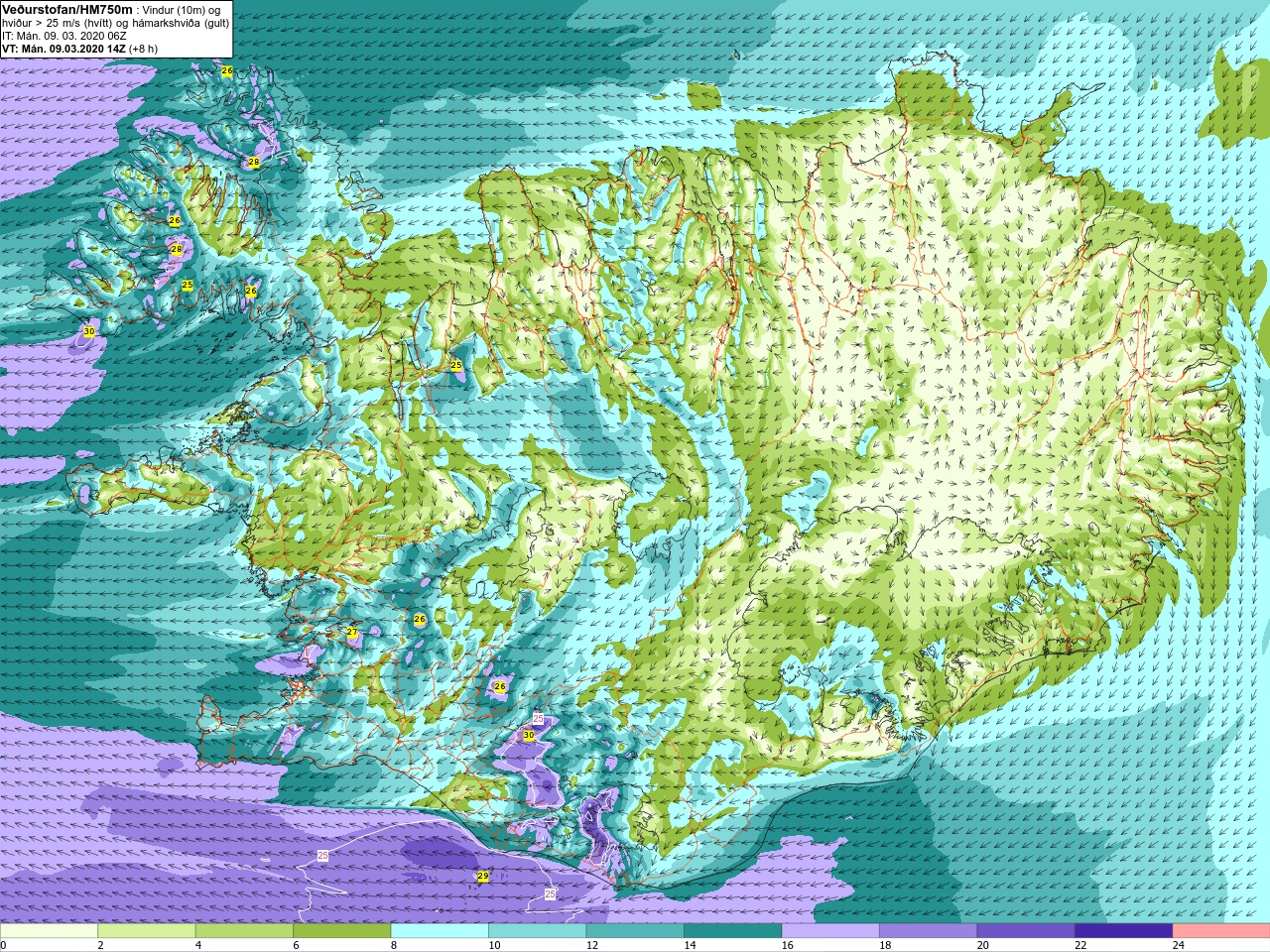Click the legend scale label '8'

pyautogui.click(x=393, y=945)
